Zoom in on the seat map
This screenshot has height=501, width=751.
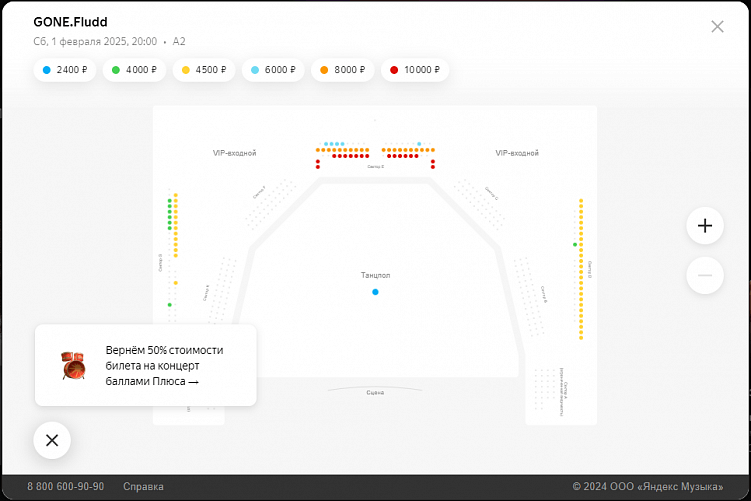coord(705,226)
